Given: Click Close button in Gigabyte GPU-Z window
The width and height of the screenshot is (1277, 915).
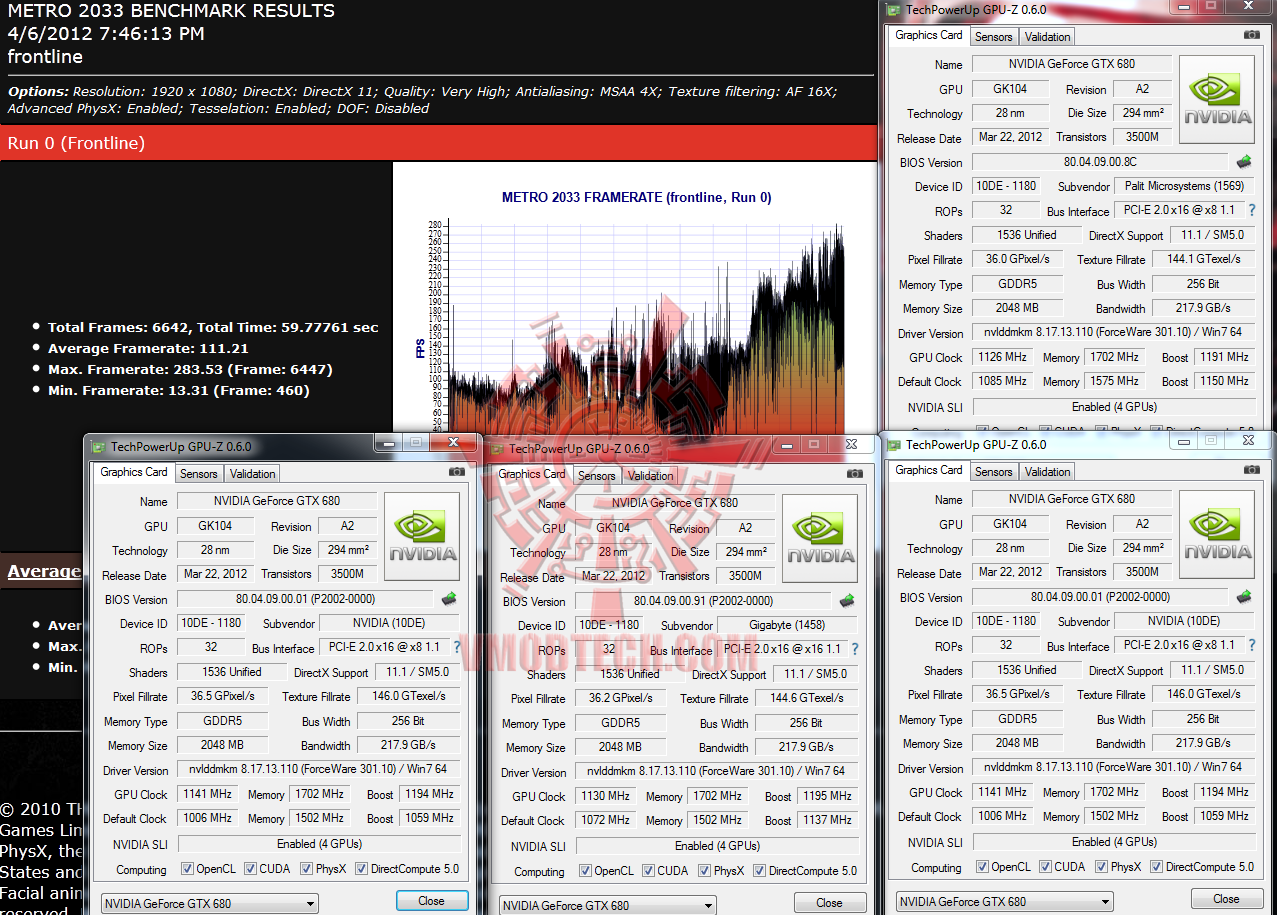Looking at the screenshot, I should click(830, 903).
